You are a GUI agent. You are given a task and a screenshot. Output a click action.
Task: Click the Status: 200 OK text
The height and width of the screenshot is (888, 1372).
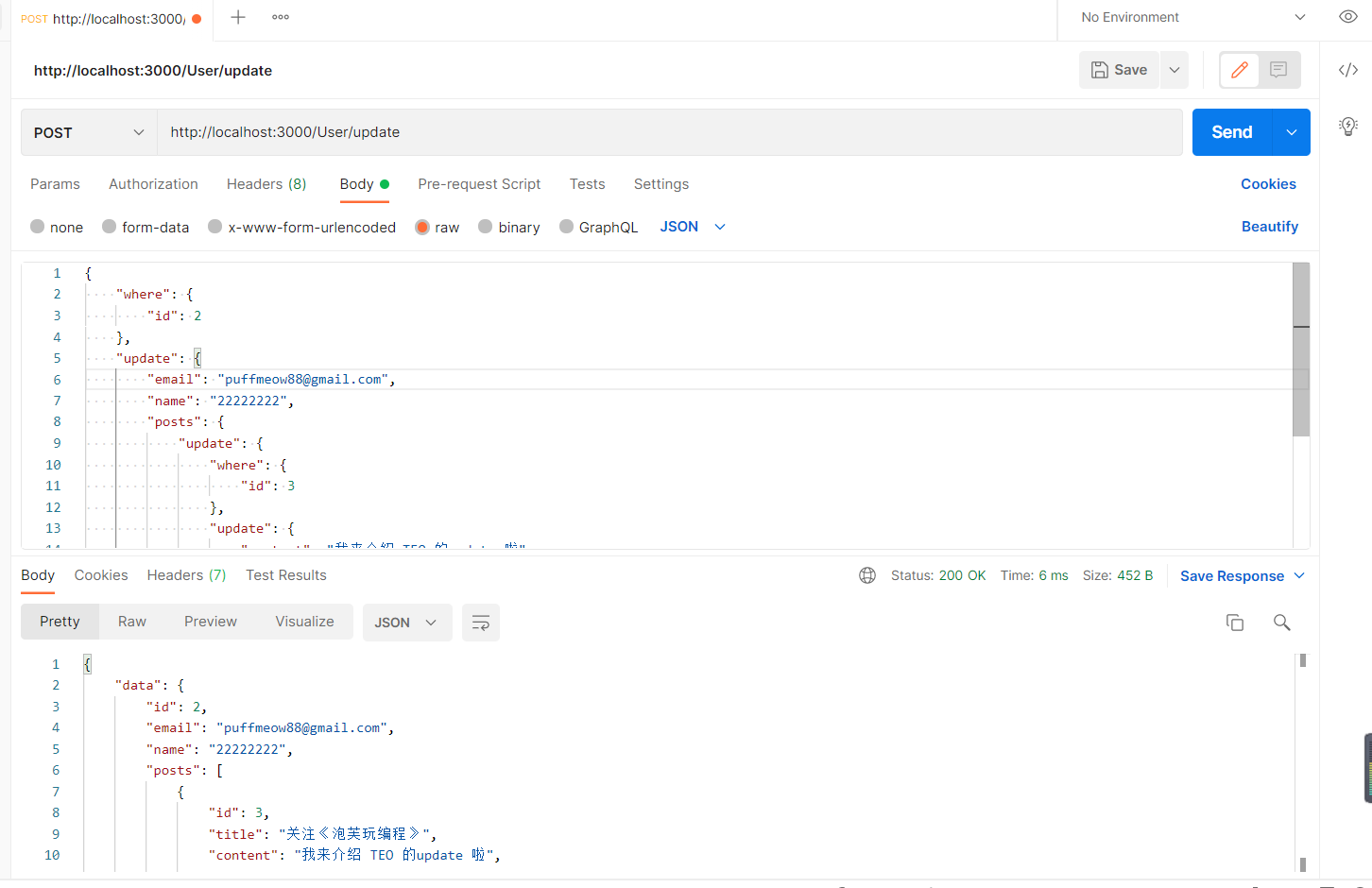pyautogui.click(x=938, y=575)
